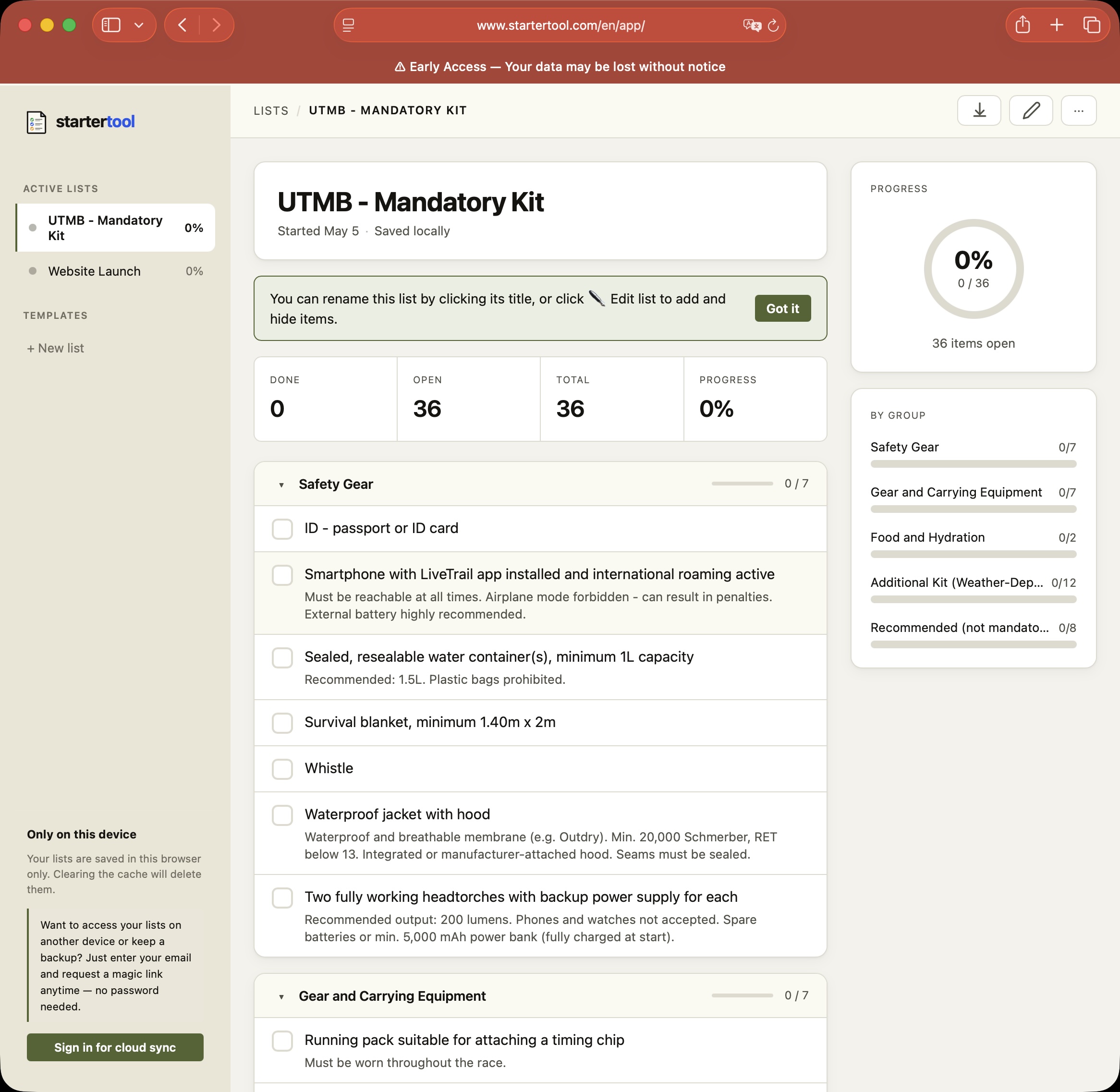
Task: Go forward with the browser forward arrow
Action: pyautogui.click(x=216, y=25)
